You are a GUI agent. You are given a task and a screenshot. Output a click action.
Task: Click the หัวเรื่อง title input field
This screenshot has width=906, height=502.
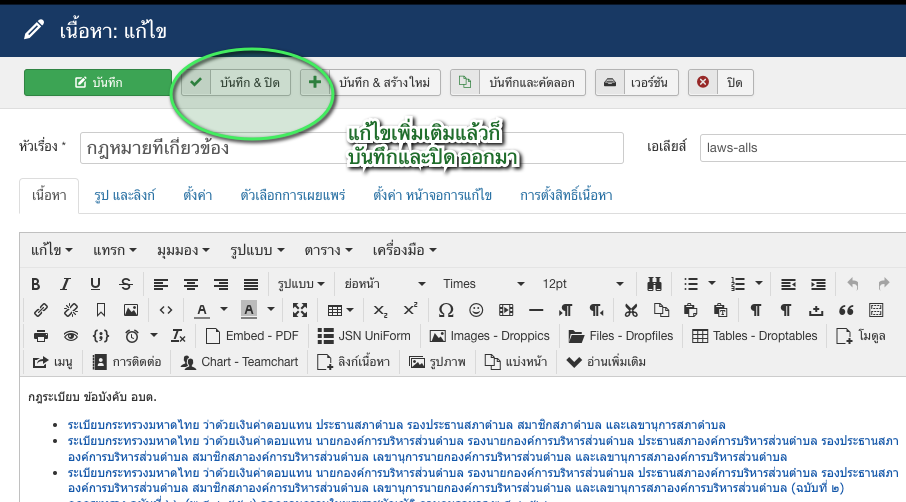(x=351, y=148)
